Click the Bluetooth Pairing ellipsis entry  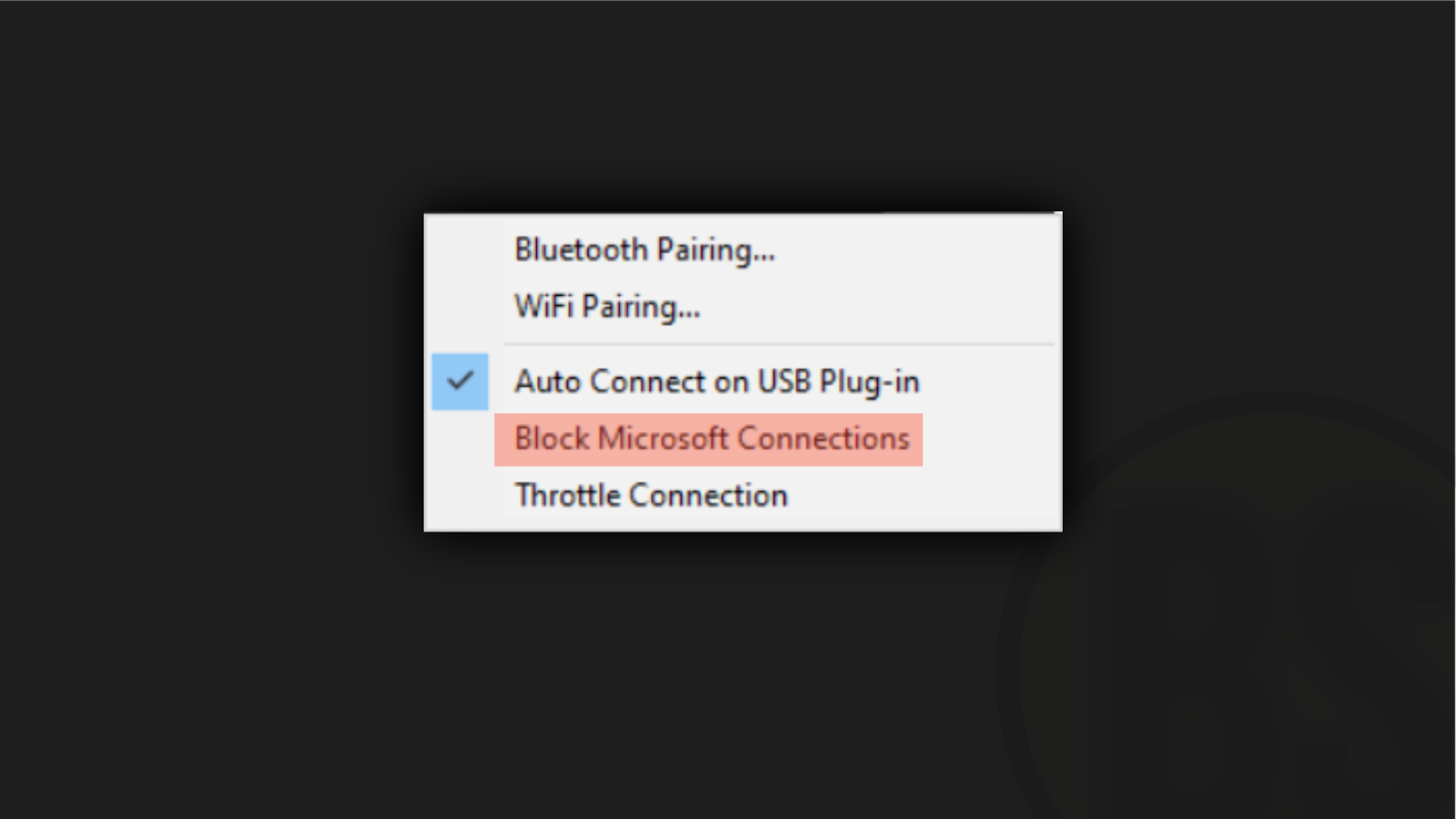(x=645, y=250)
